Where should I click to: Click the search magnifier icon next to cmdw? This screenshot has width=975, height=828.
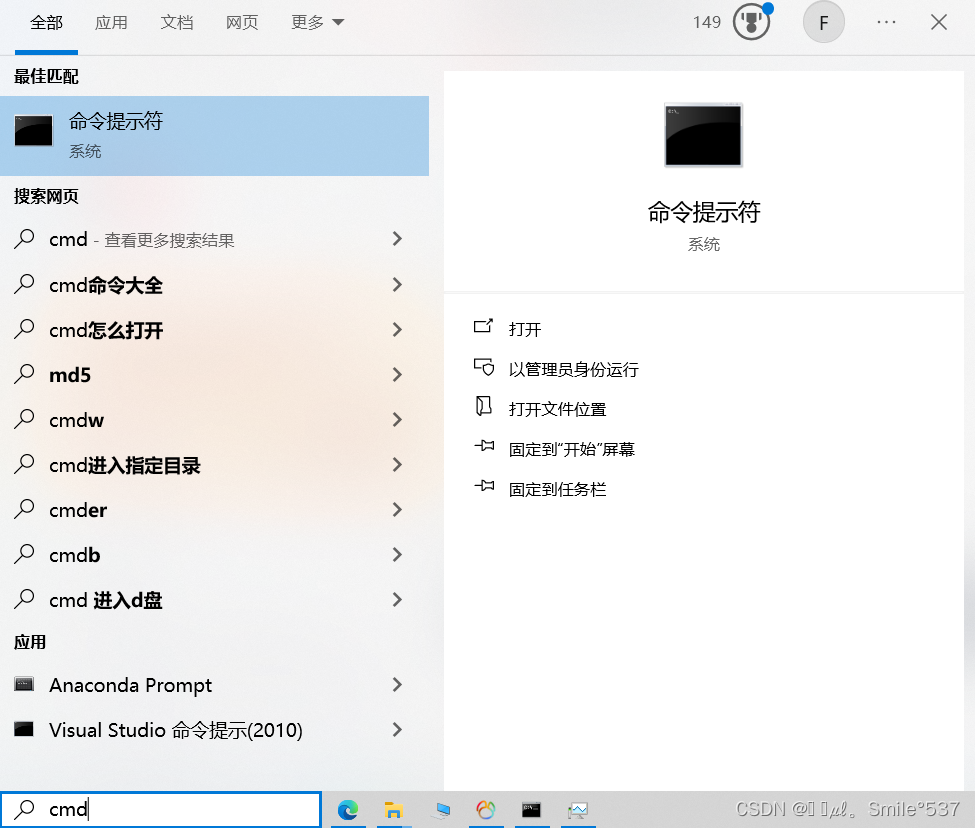point(24,419)
